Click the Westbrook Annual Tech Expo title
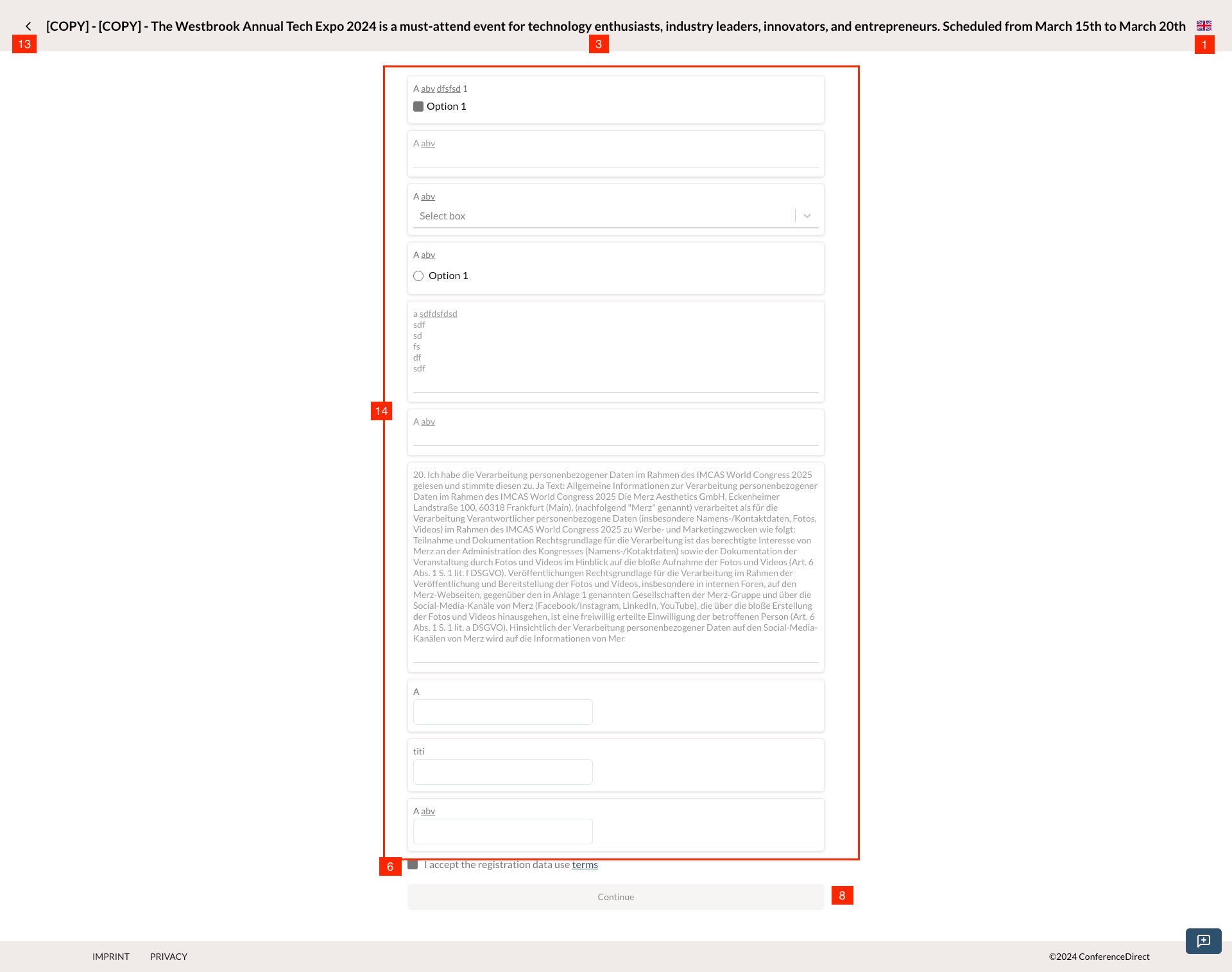This screenshot has width=1232, height=972. 616,26
